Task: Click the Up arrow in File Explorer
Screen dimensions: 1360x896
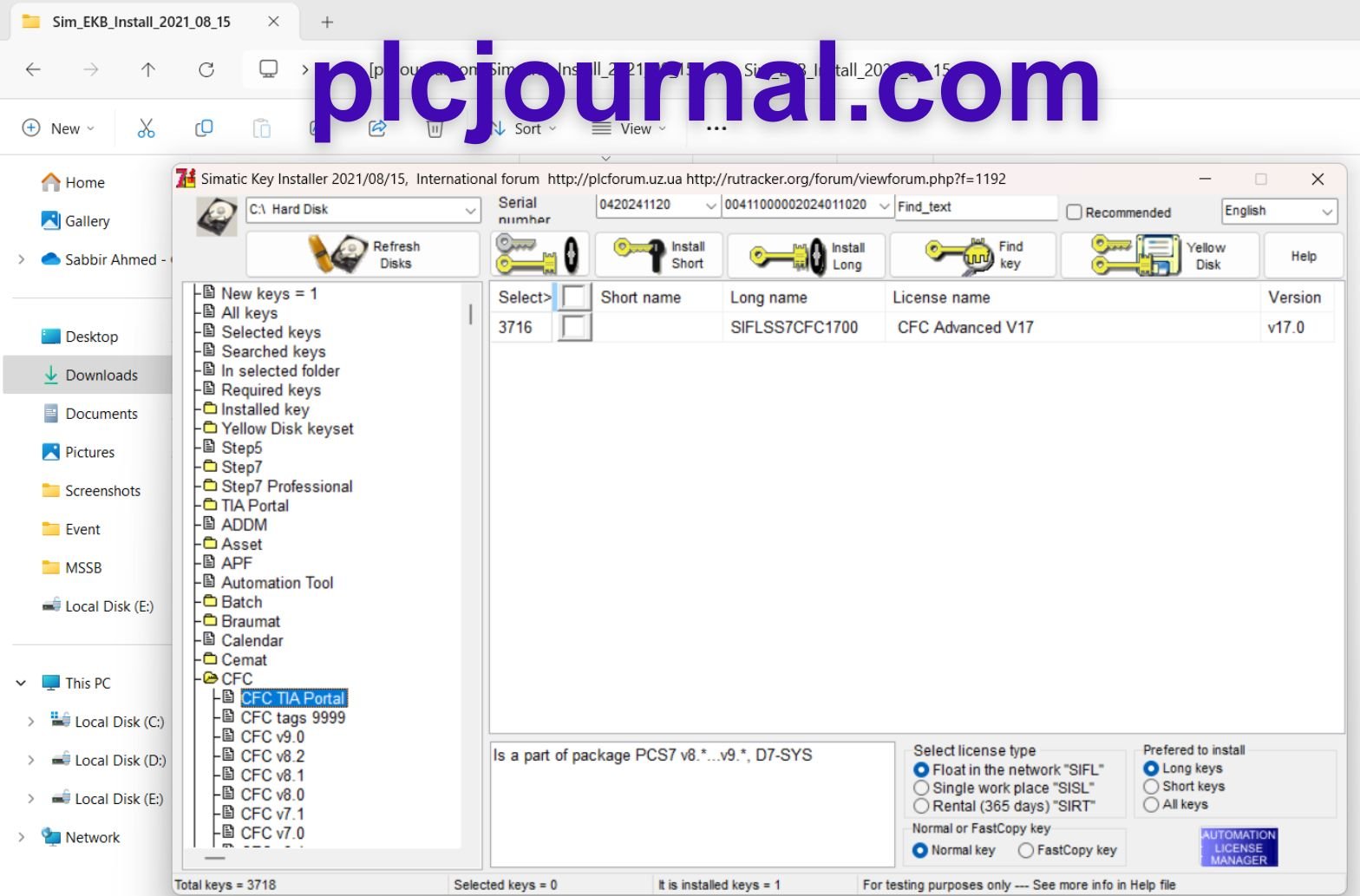Action: [x=148, y=69]
